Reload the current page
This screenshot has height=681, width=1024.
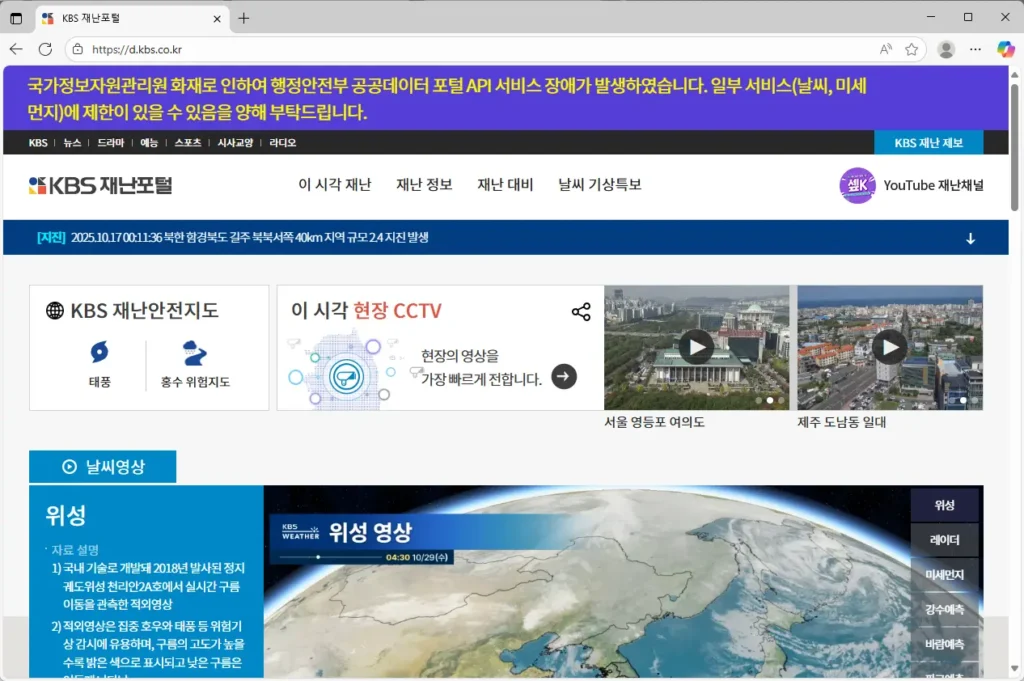pos(45,49)
